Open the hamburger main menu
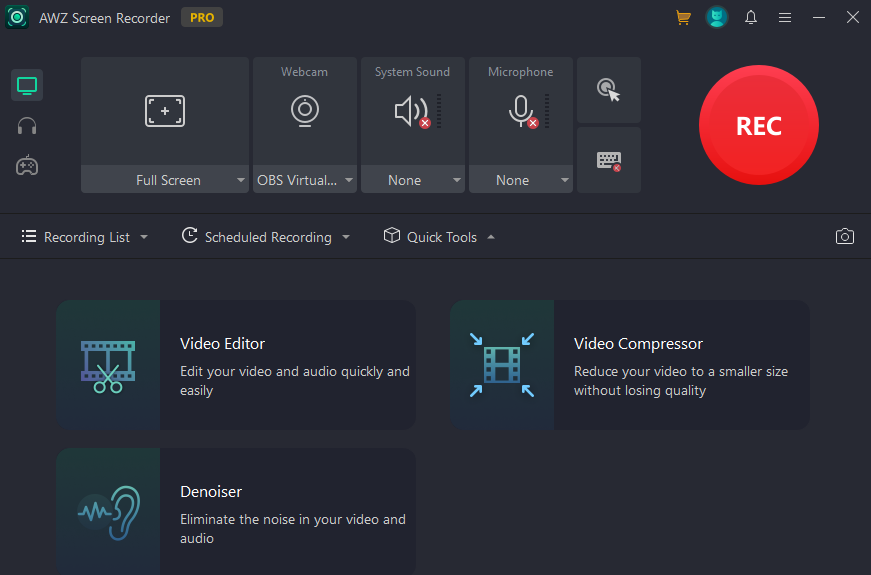Screen dimensions: 871x575 [x=785, y=18]
